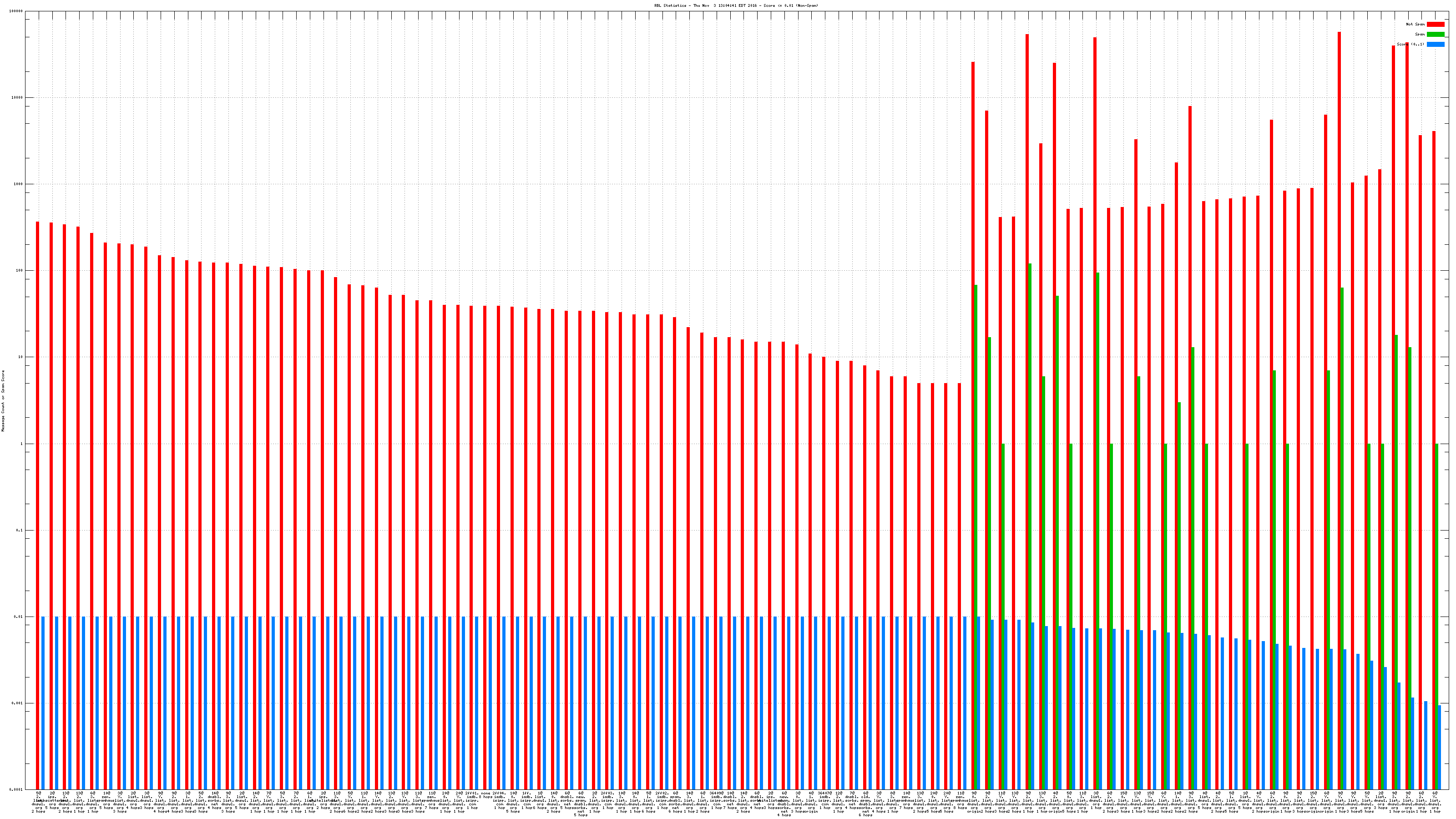Click the 10 y-axis tick label

point(20,357)
